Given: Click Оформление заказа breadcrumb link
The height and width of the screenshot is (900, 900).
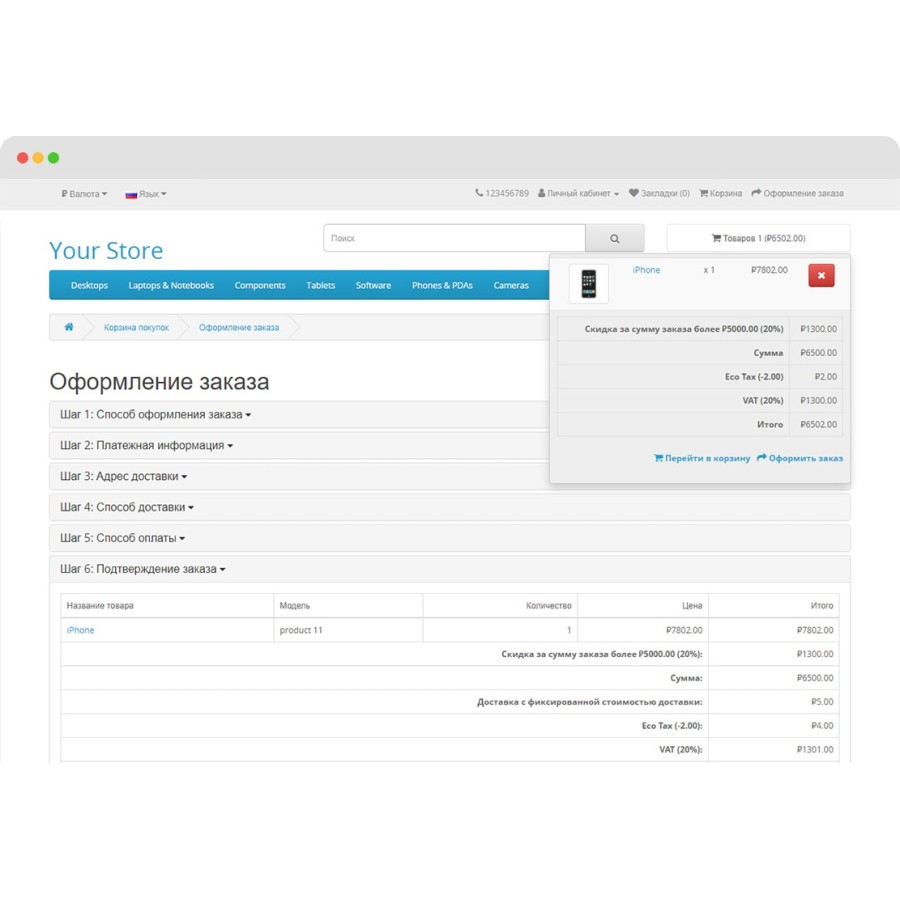Looking at the screenshot, I should [x=239, y=327].
